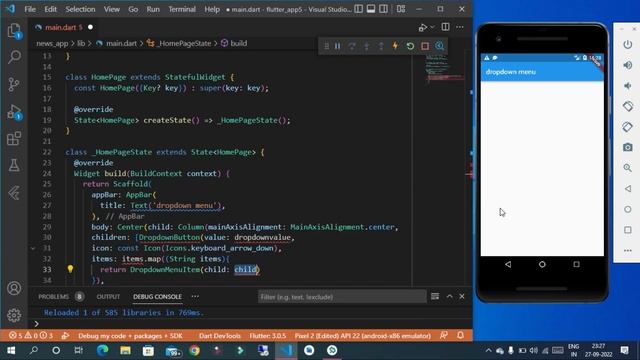Open the Run and Debug view
Viewport: 640px width, 360px height.
[x=14, y=111]
